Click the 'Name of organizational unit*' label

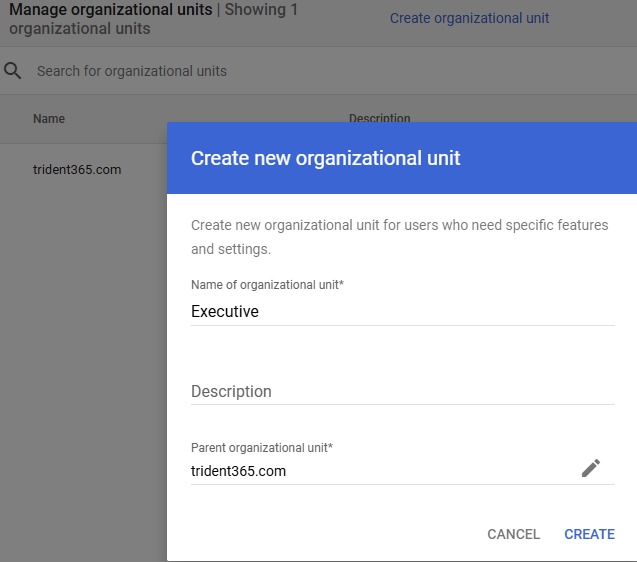click(267, 285)
